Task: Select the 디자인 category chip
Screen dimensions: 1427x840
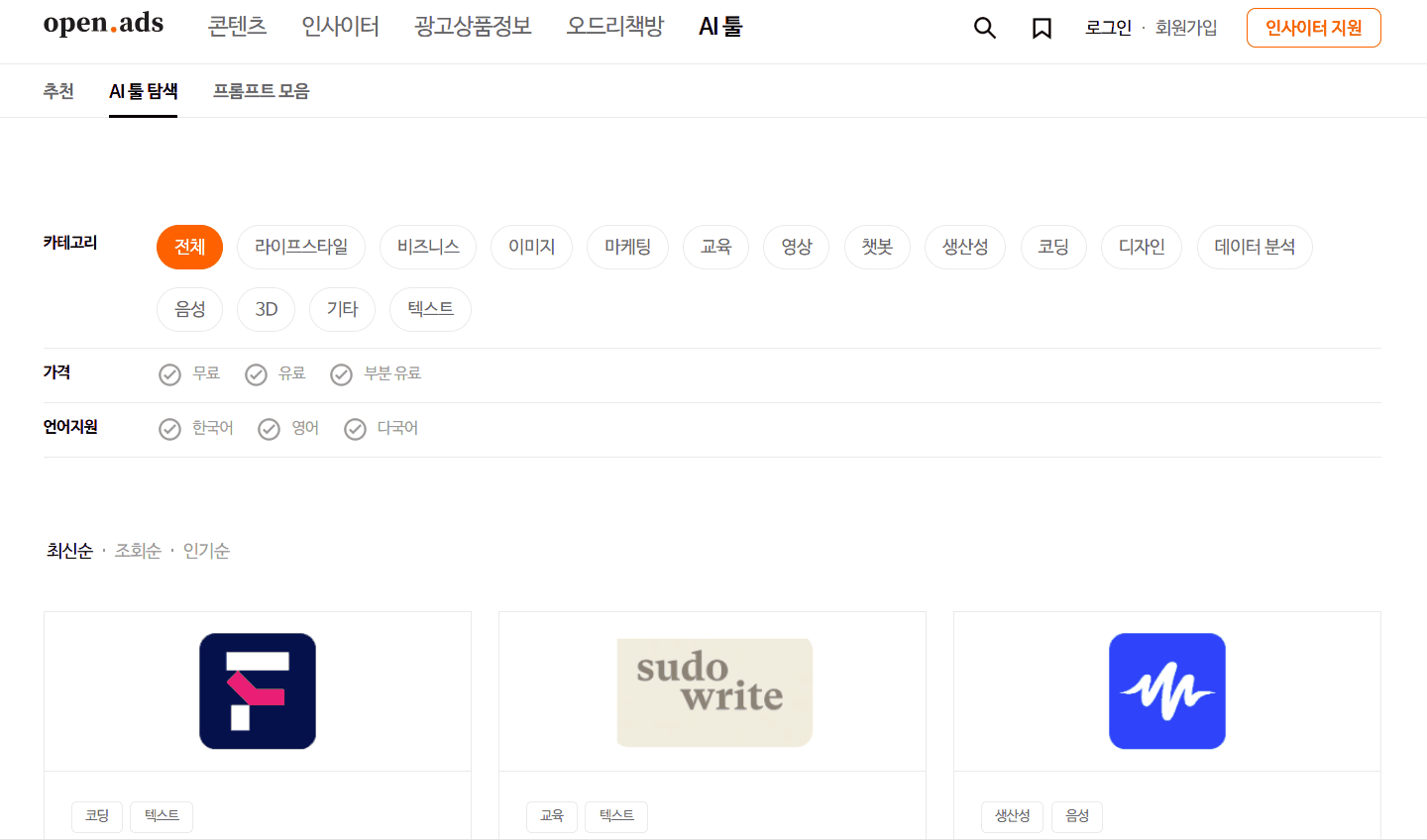Action: tap(1142, 247)
